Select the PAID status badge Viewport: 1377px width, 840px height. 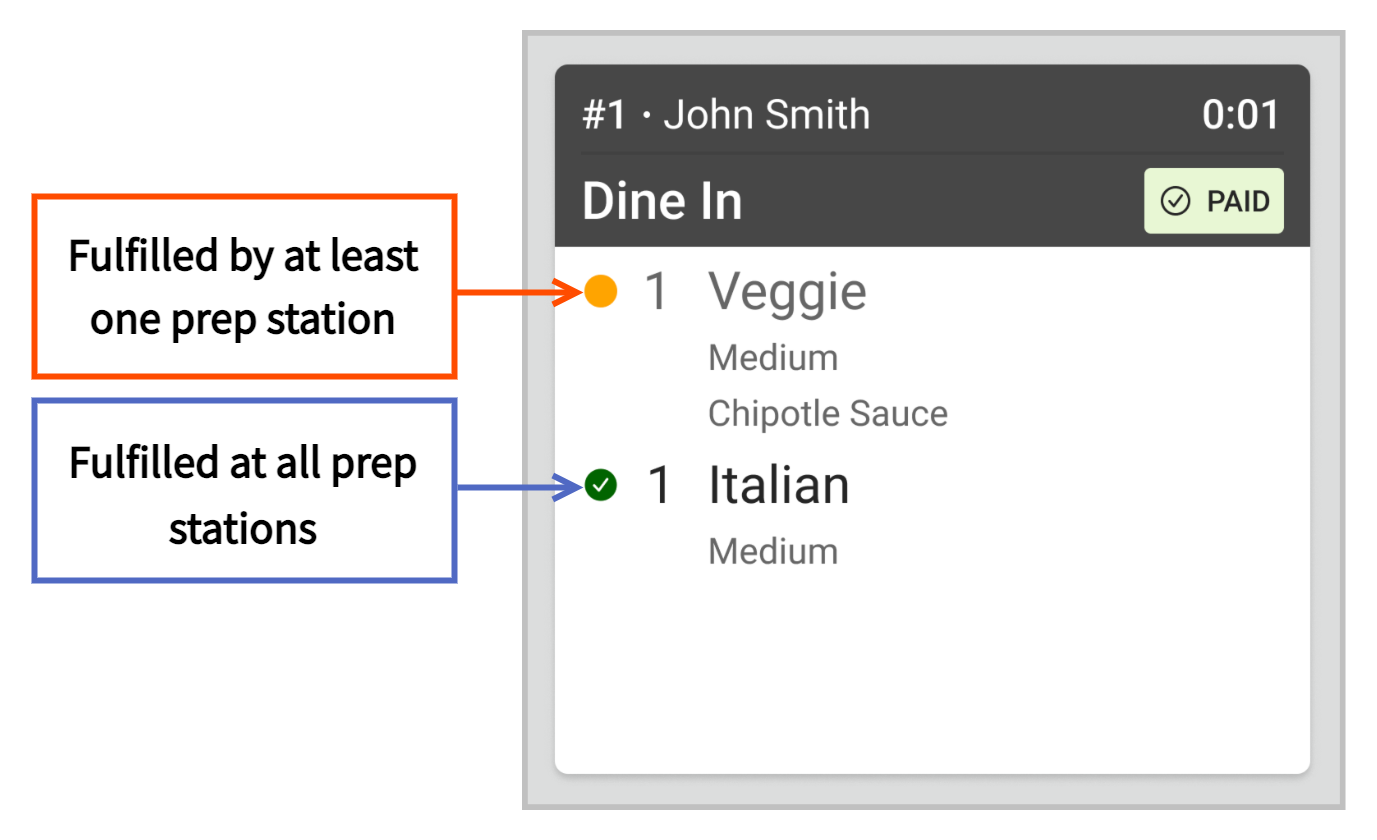click(x=1214, y=201)
